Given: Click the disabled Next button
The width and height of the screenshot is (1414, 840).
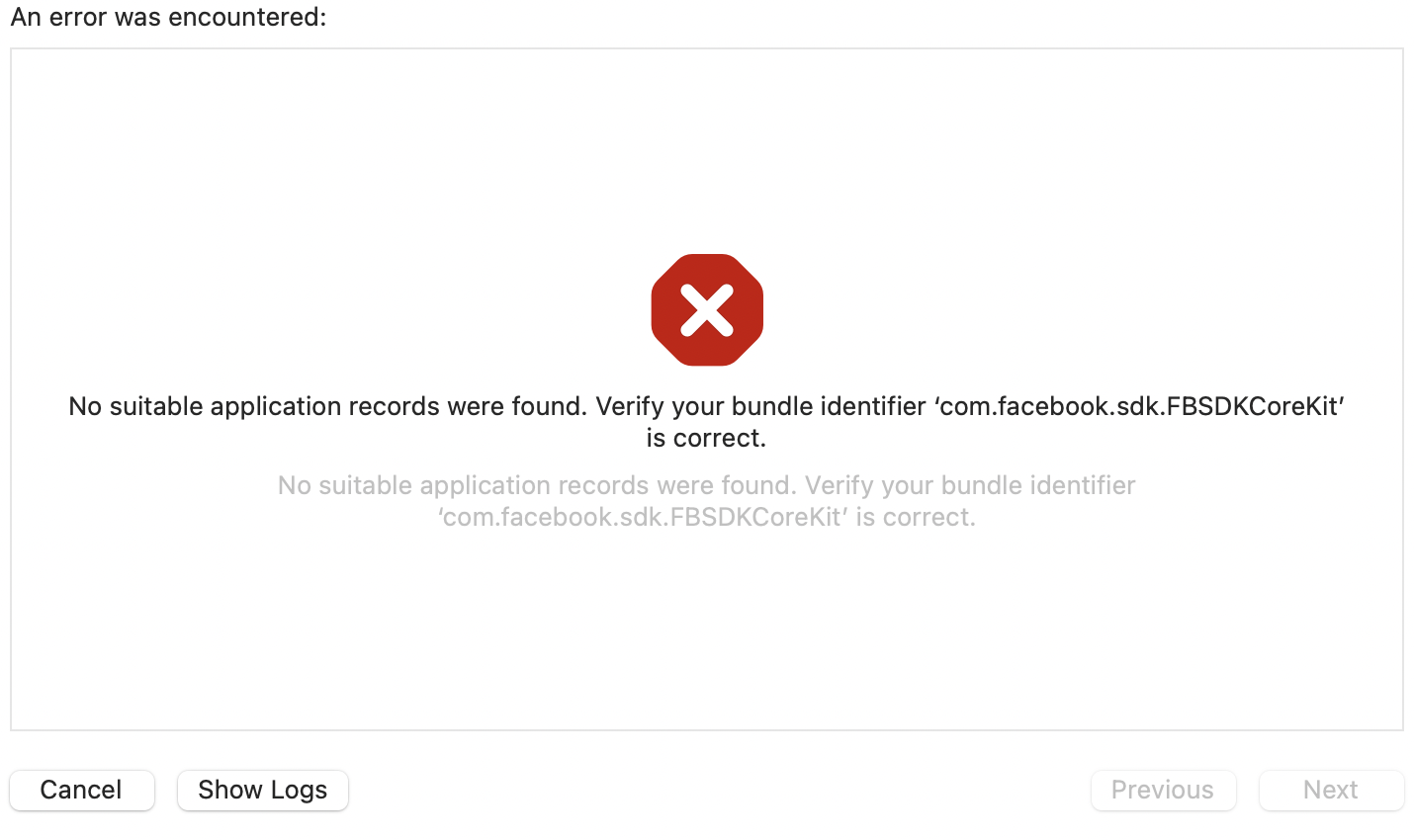Looking at the screenshot, I should pyautogui.click(x=1331, y=790).
